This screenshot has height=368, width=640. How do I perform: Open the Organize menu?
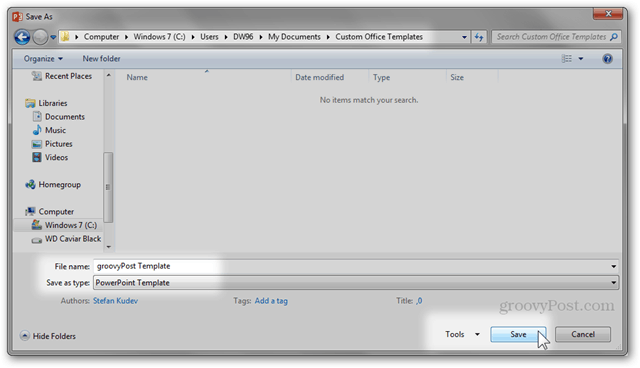click(x=43, y=59)
